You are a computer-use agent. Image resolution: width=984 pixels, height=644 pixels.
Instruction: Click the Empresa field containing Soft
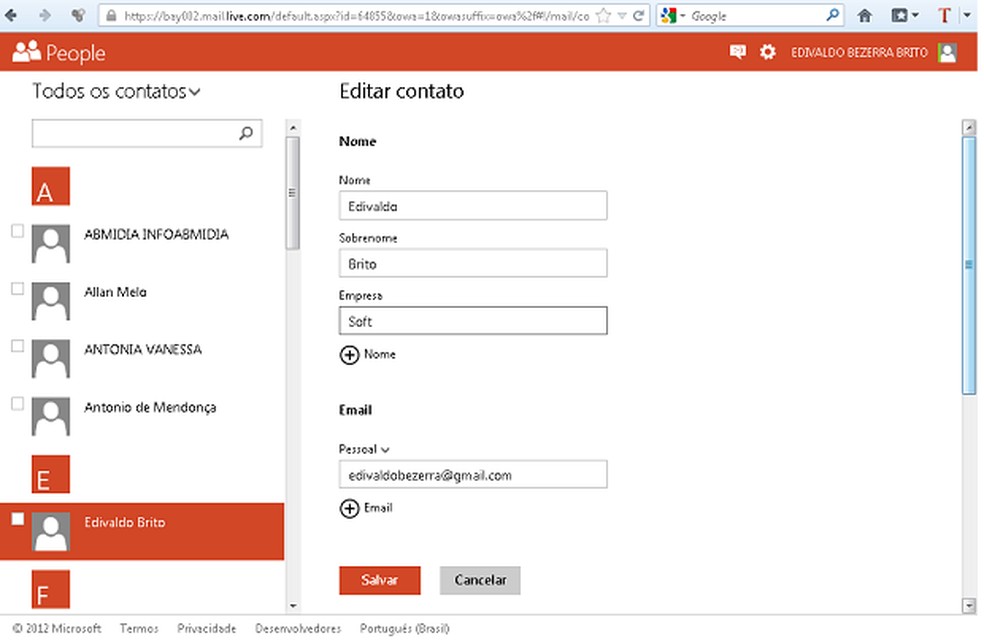[x=473, y=321]
